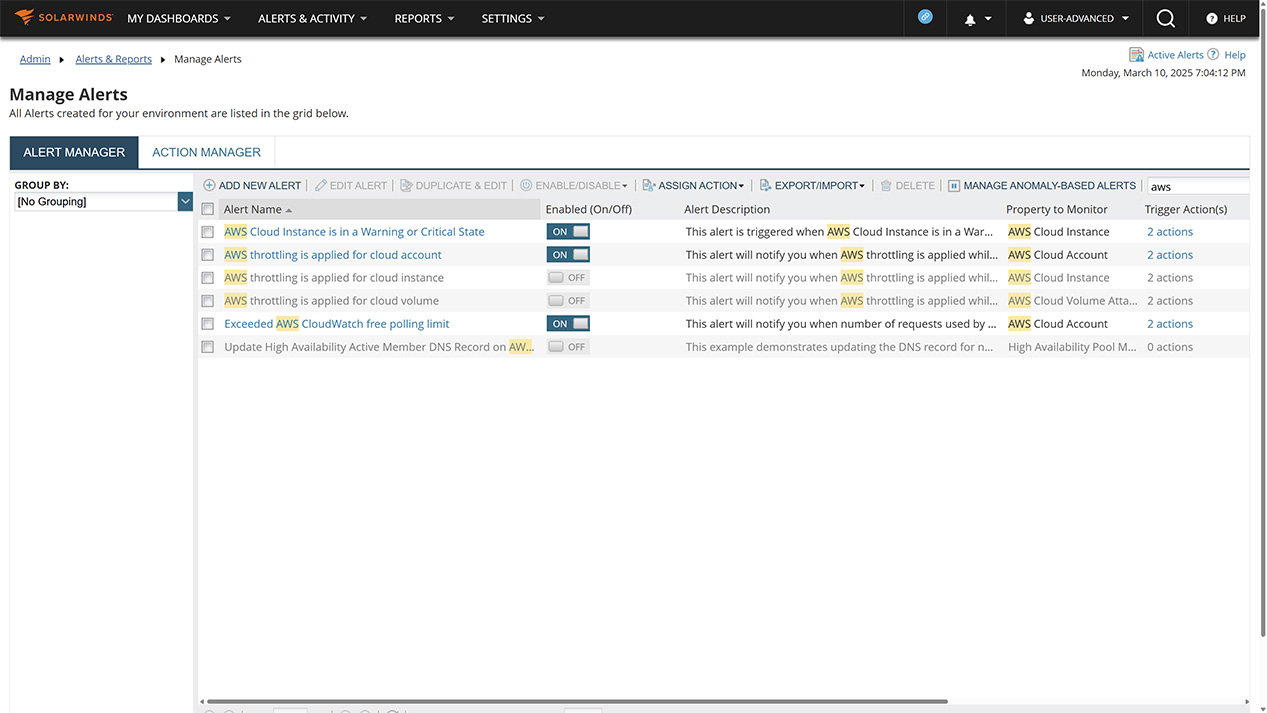The width and height of the screenshot is (1267, 713).
Task: Switch to the Action Manager tab
Action: click(x=206, y=151)
